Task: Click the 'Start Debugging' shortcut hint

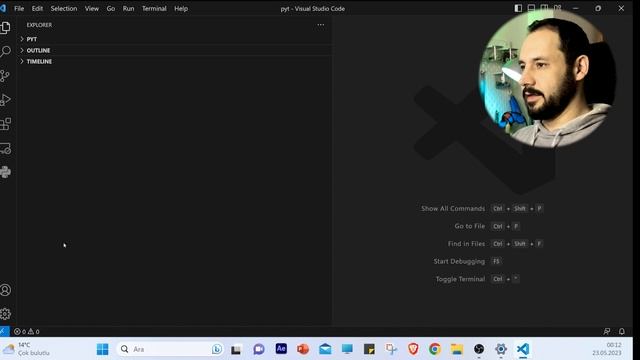Action: (467, 261)
